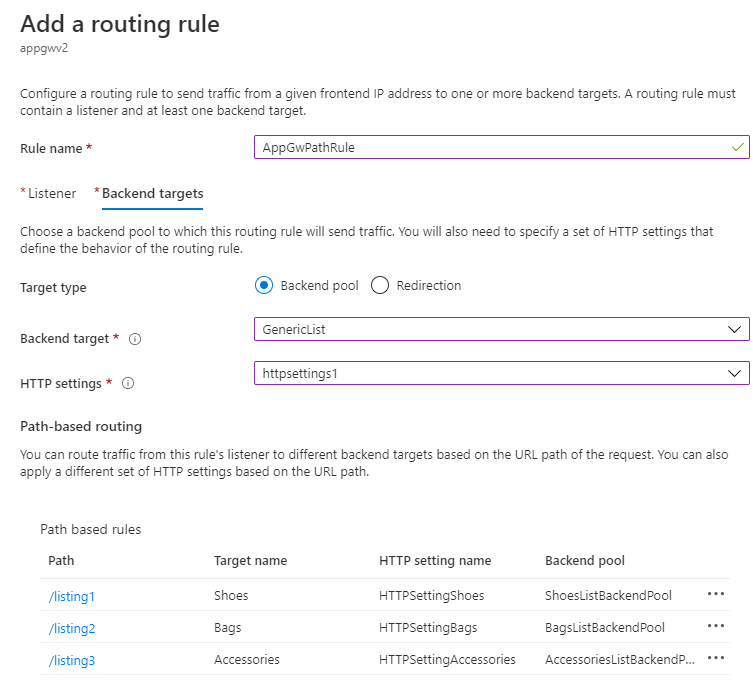Click the Rule name input field

point(490,147)
